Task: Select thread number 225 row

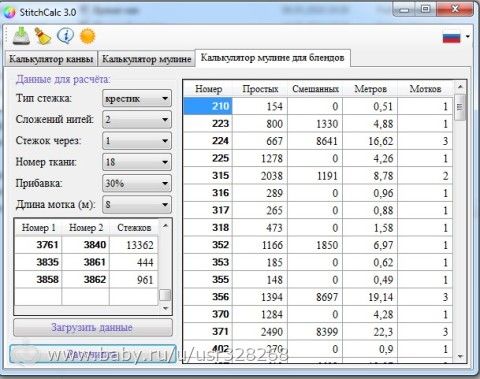Action: click(x=318, y=158)
